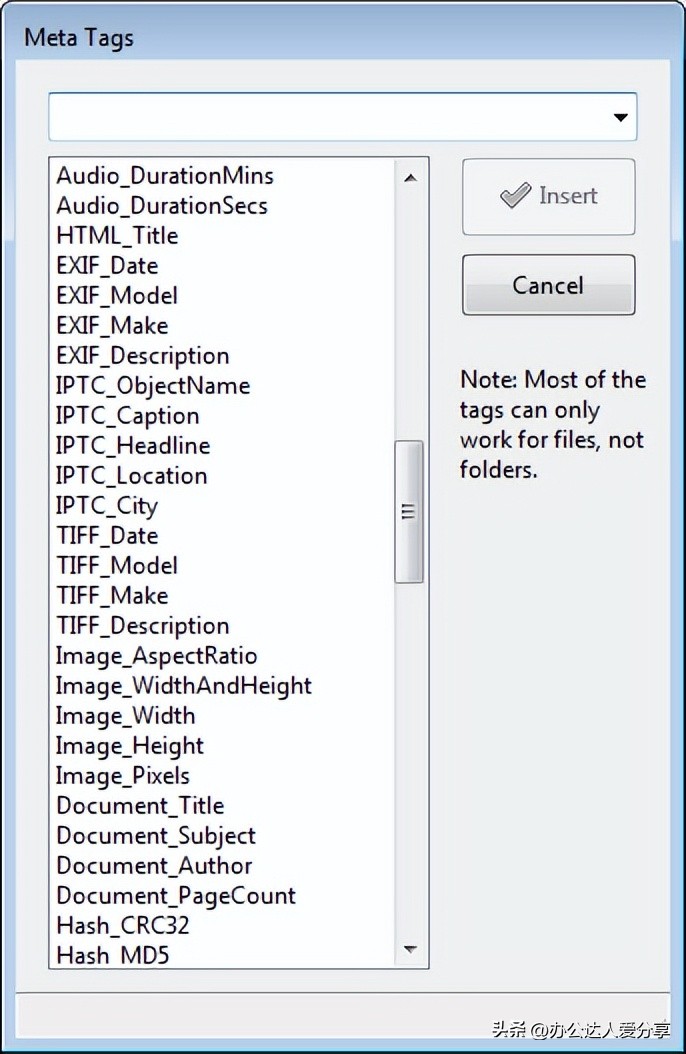This screenshot has height=1054, width=686.
Task: Pick the EXIF_Description tag
Action: click(x=143, y=356)
